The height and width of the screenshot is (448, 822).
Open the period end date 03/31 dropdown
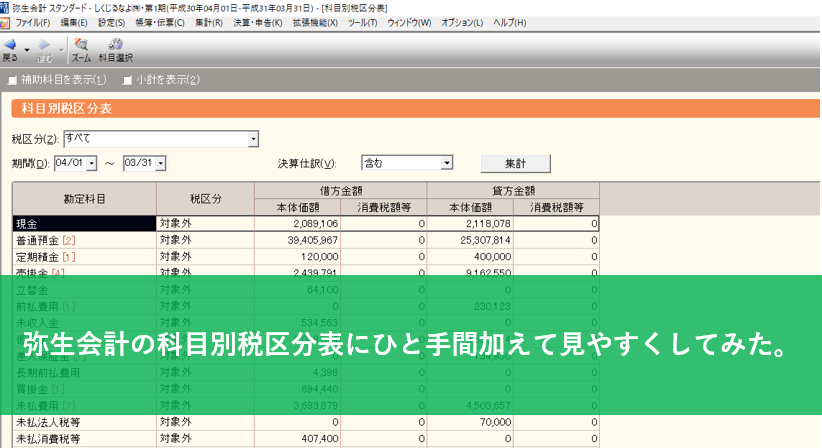pyautogui.click(x=158, y=163)
